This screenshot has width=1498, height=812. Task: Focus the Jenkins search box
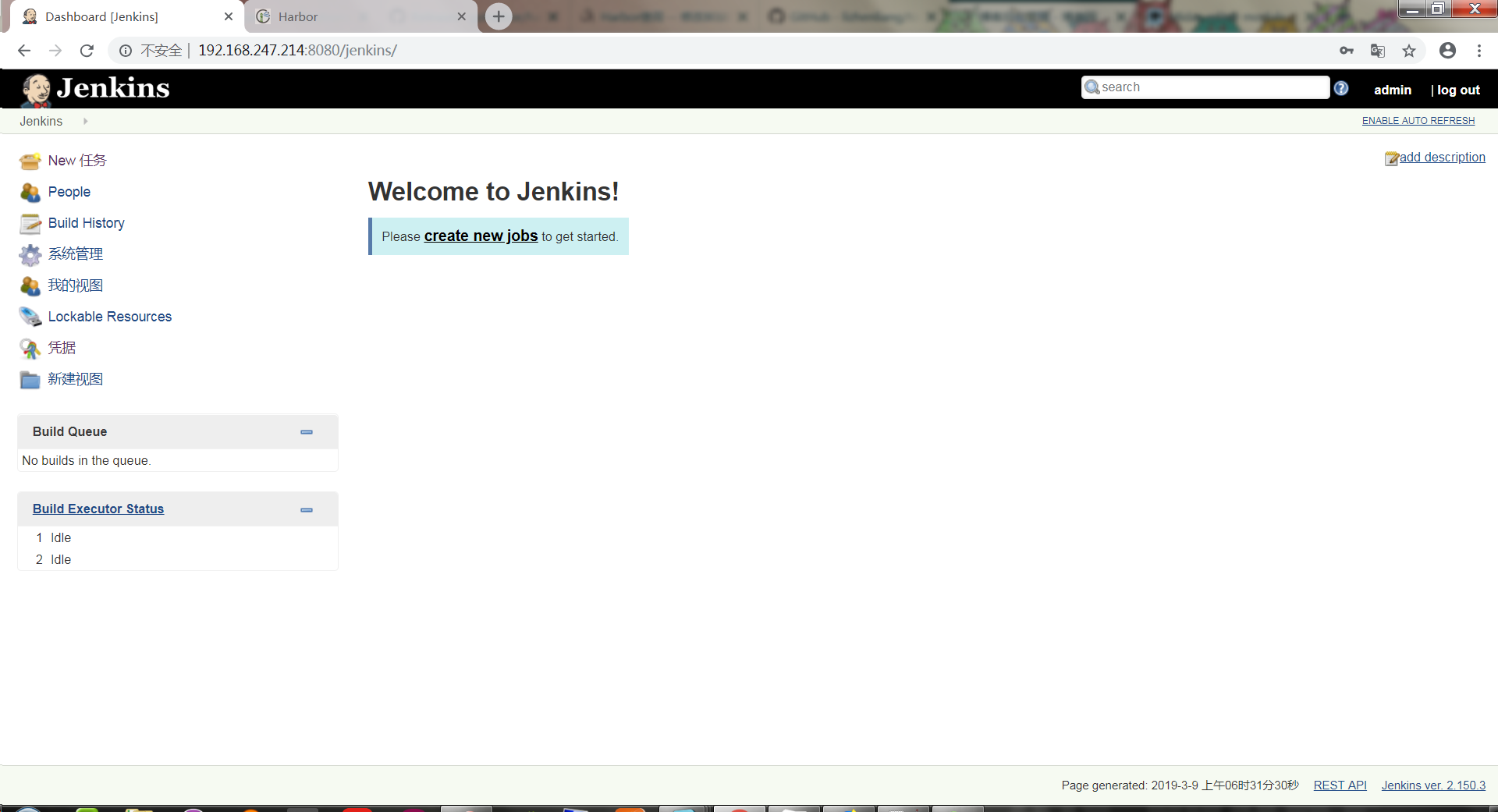(1205, 87)
